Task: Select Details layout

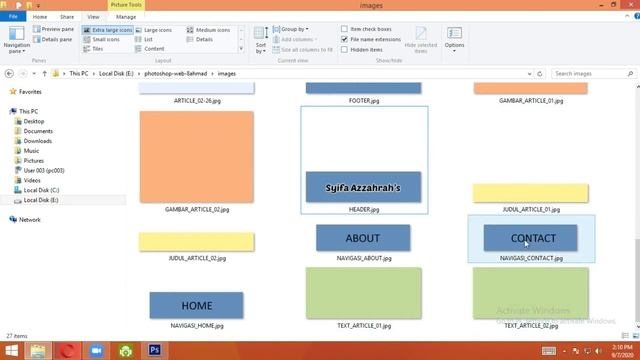Action: [200, 40]
